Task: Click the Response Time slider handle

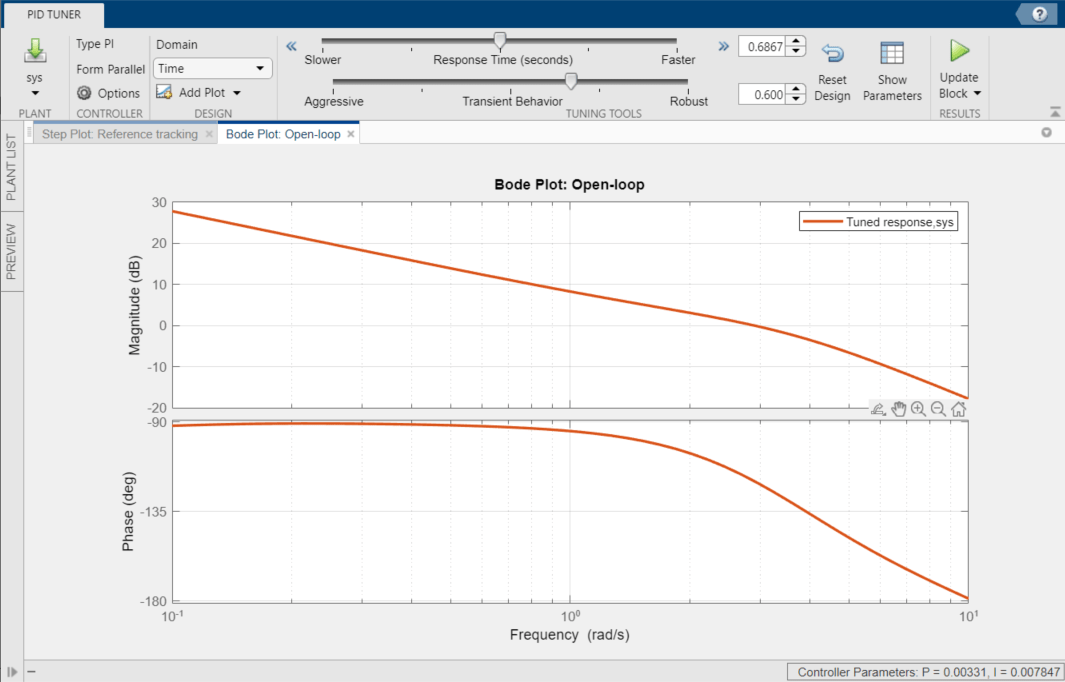Action: point(500,41)
